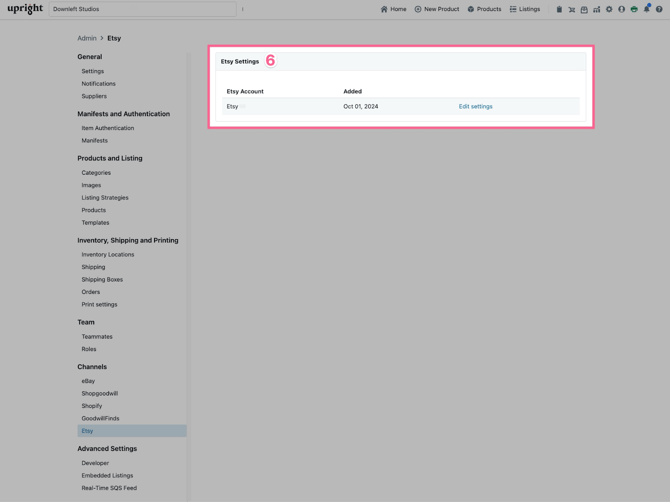Open Shipping in sidebar
Screen dimensions: 670x502
click(93, 267)
